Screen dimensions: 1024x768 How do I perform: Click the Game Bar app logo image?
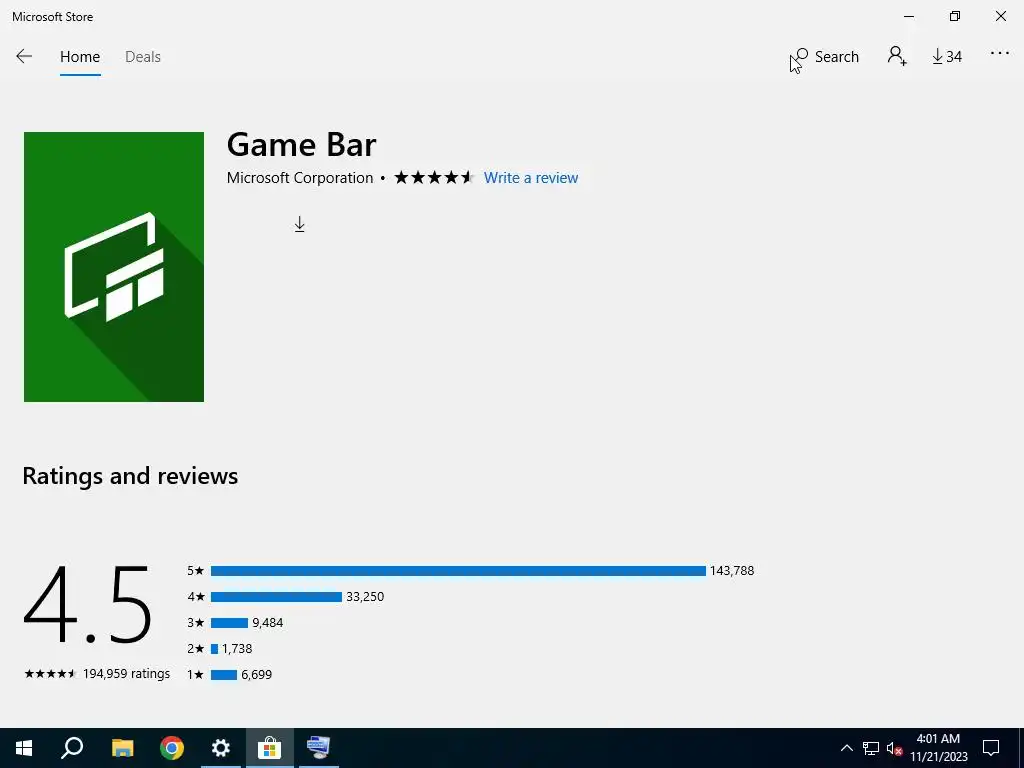114,266
